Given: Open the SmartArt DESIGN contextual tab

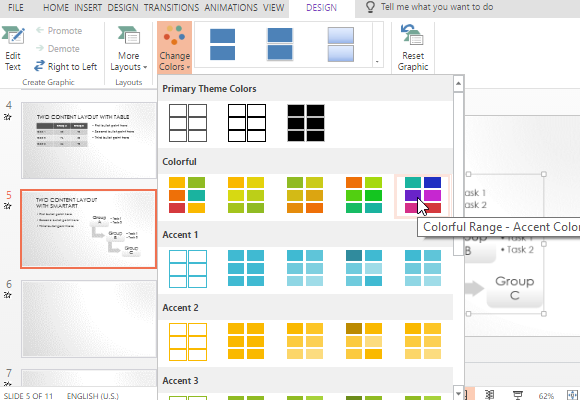Looking at the screenshot, I should point(321,8).
